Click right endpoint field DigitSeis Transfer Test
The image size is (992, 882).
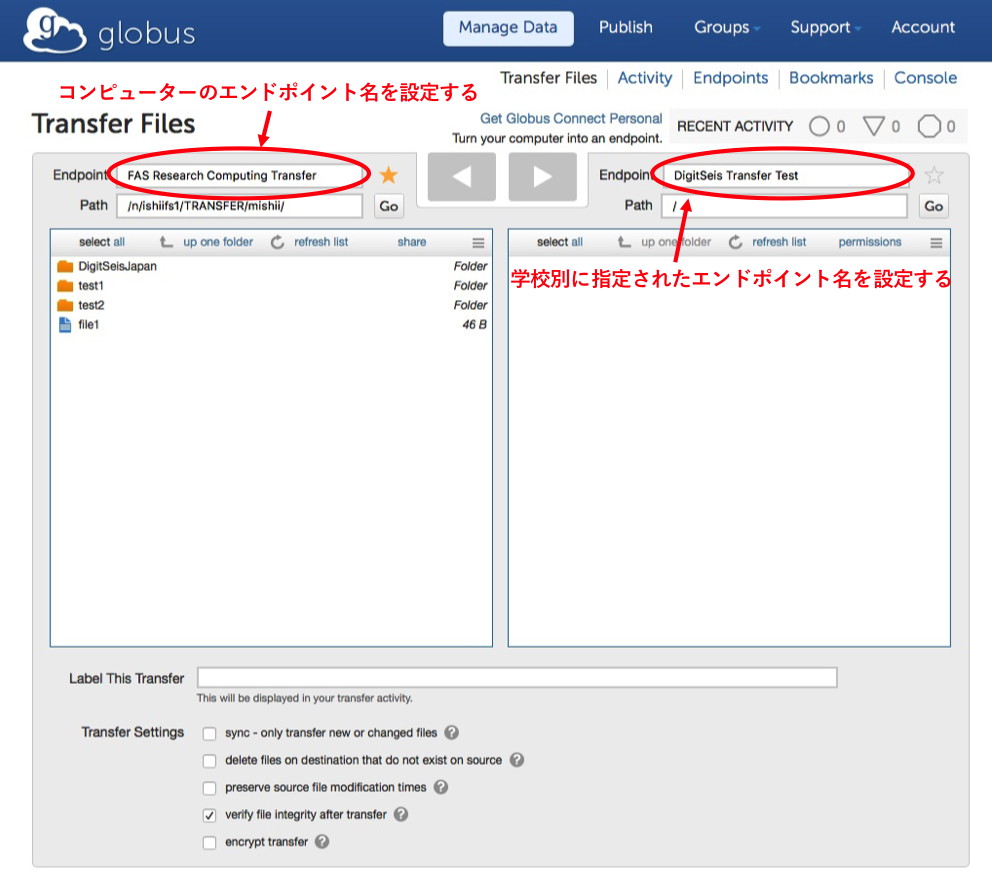tap(785, 175)
